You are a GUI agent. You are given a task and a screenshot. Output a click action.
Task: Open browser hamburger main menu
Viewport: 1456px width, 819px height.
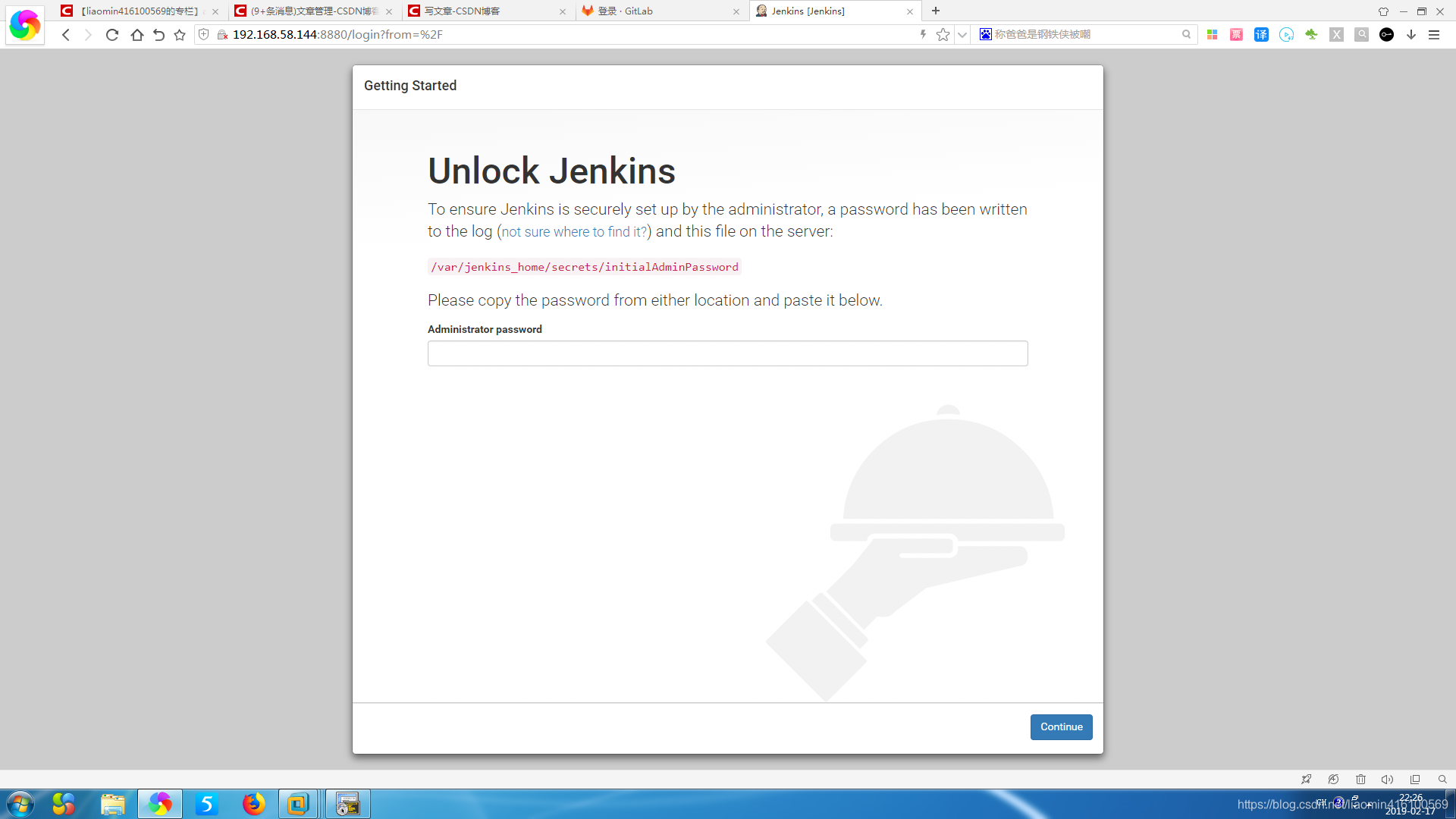pyautogui.click(x=1434, y=35)
